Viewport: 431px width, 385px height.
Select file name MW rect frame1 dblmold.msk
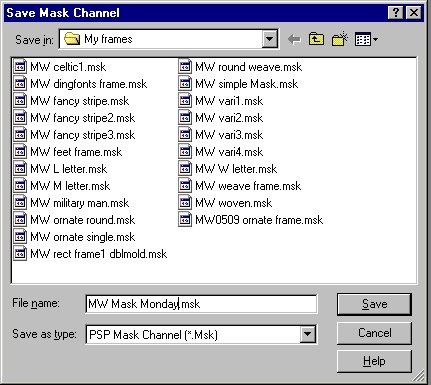pos(98,254)
